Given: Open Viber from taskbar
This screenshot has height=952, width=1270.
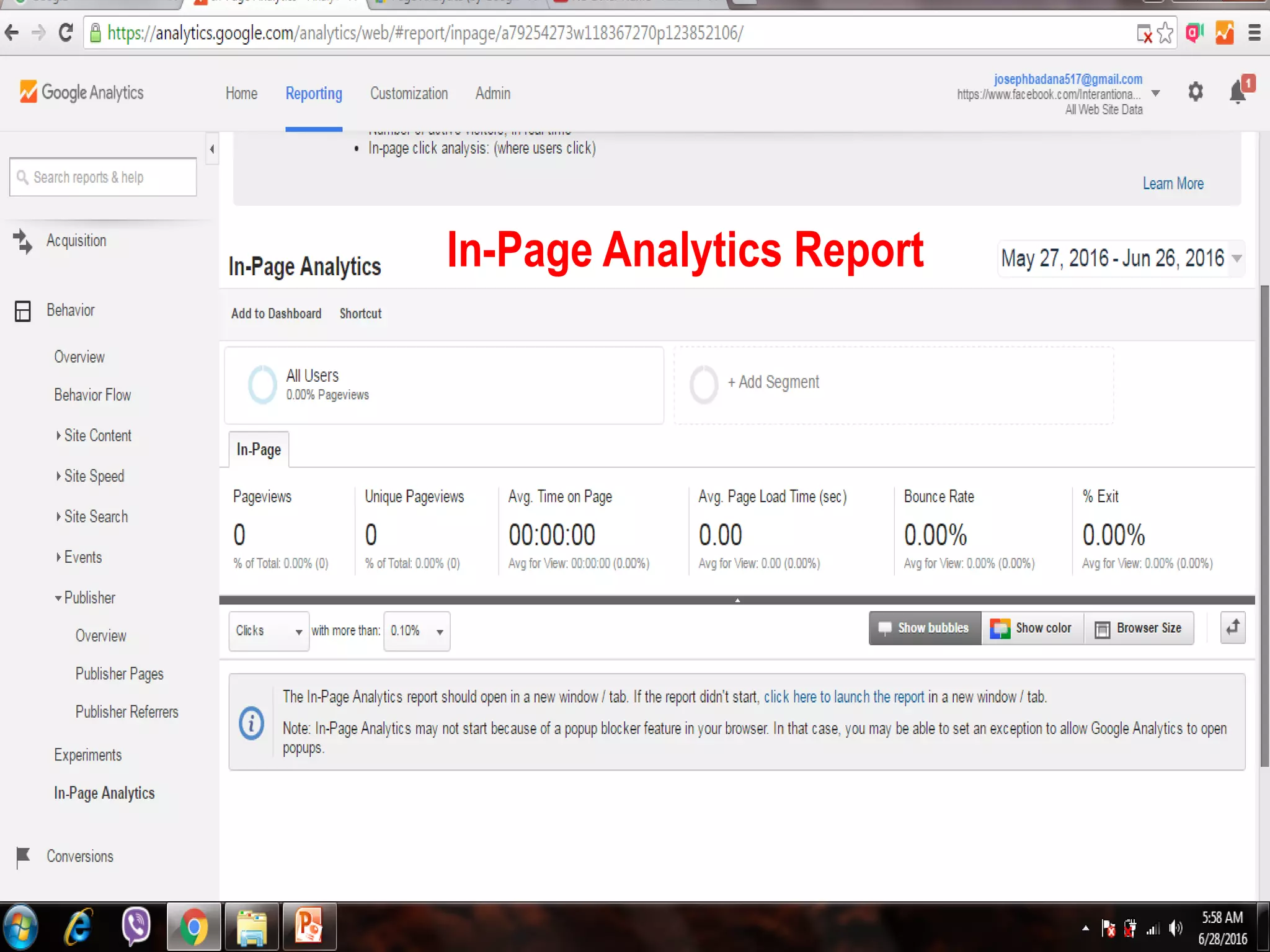Looking at the screenshot, I should [136, 927].
